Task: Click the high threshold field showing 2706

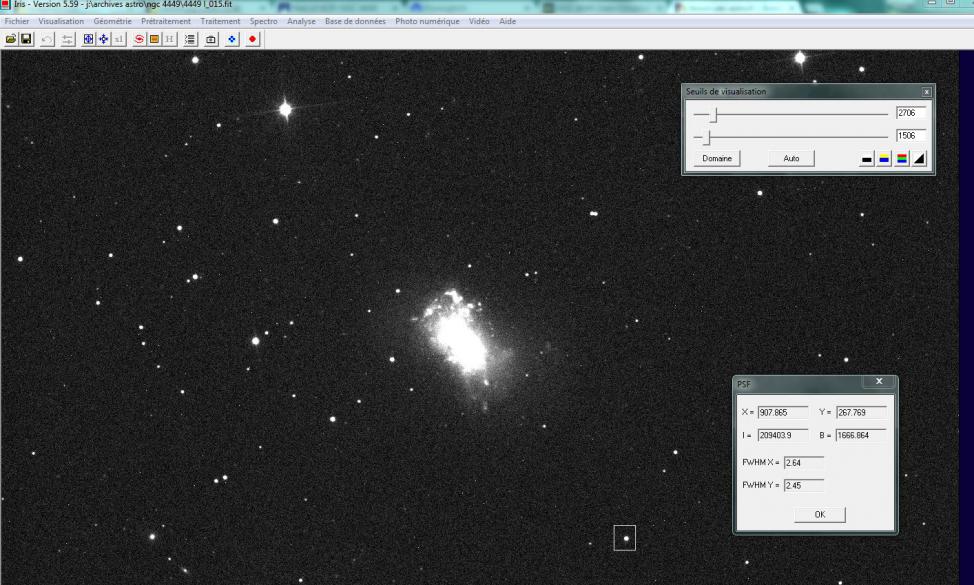Action: tap(911, 113)
